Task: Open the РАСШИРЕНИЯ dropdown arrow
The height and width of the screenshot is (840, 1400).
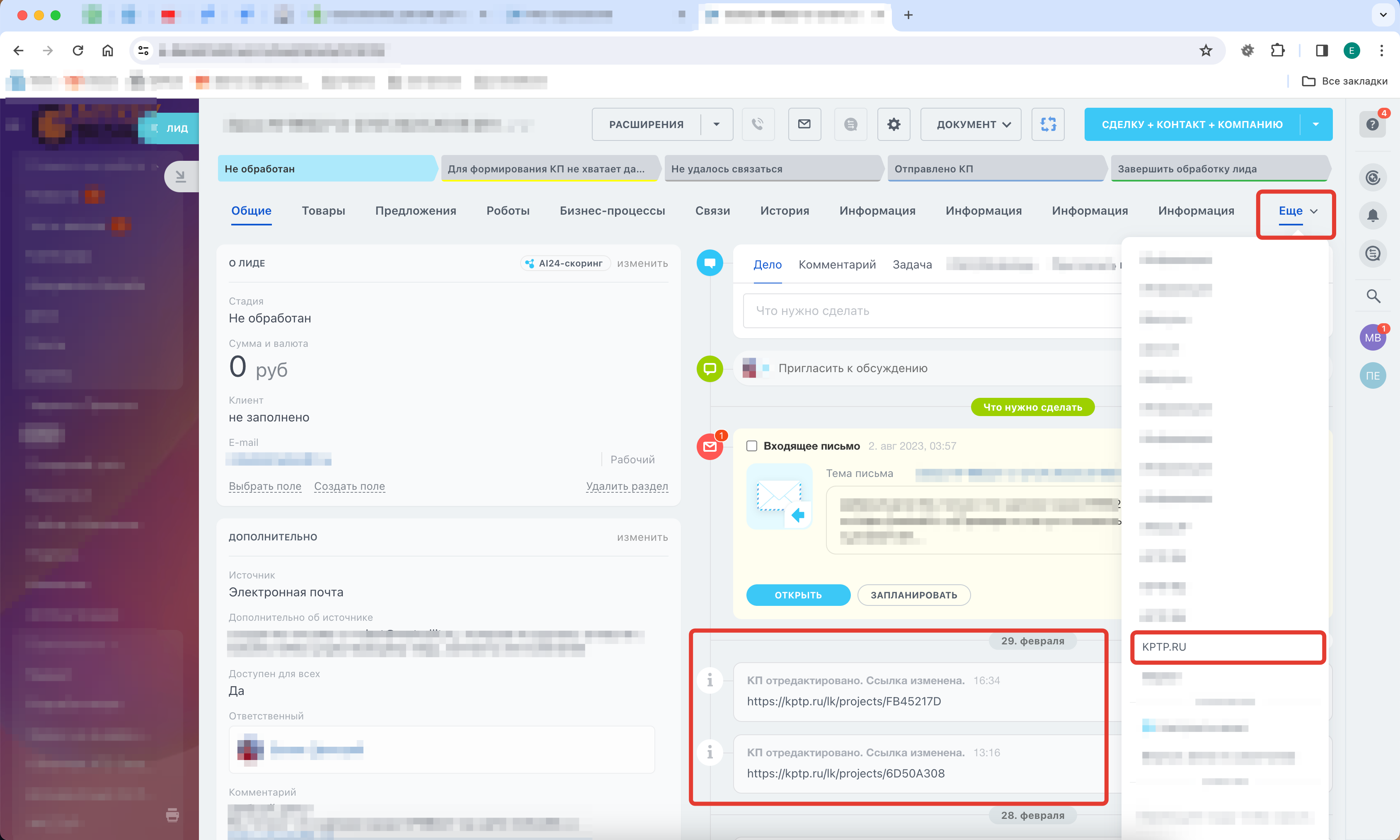Action: click(x=716, y=124)
